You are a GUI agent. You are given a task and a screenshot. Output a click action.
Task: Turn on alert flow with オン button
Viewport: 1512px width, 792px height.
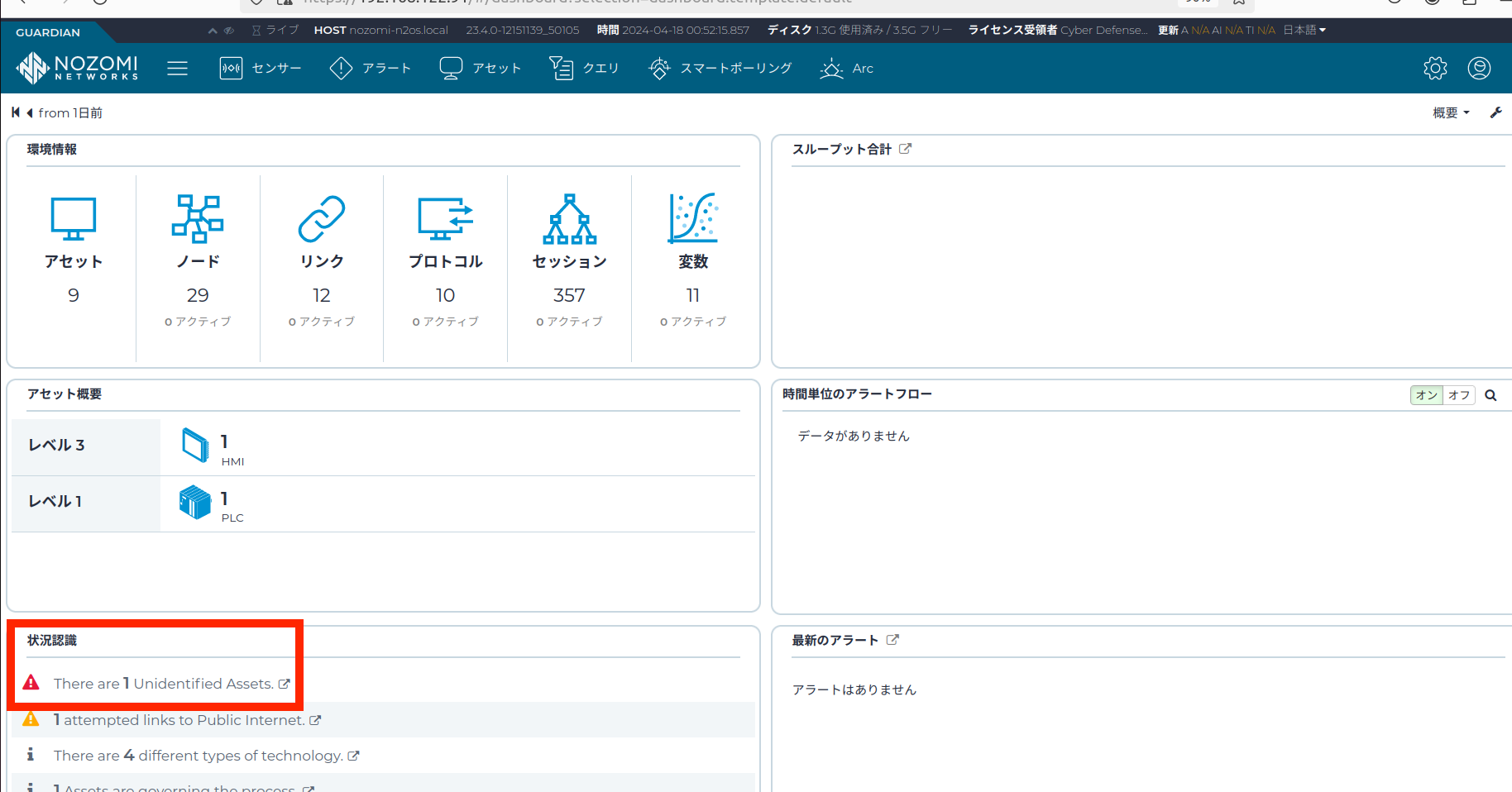(x=1426, y=395)
